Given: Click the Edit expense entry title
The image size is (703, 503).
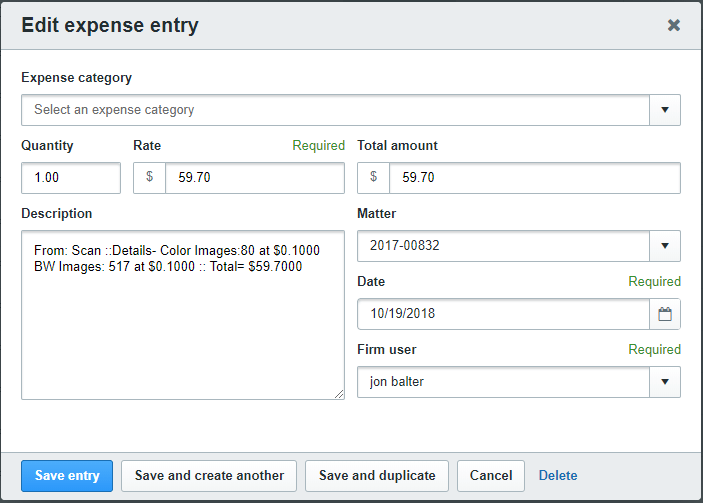Looking at the screenshot, I should 110,25.
